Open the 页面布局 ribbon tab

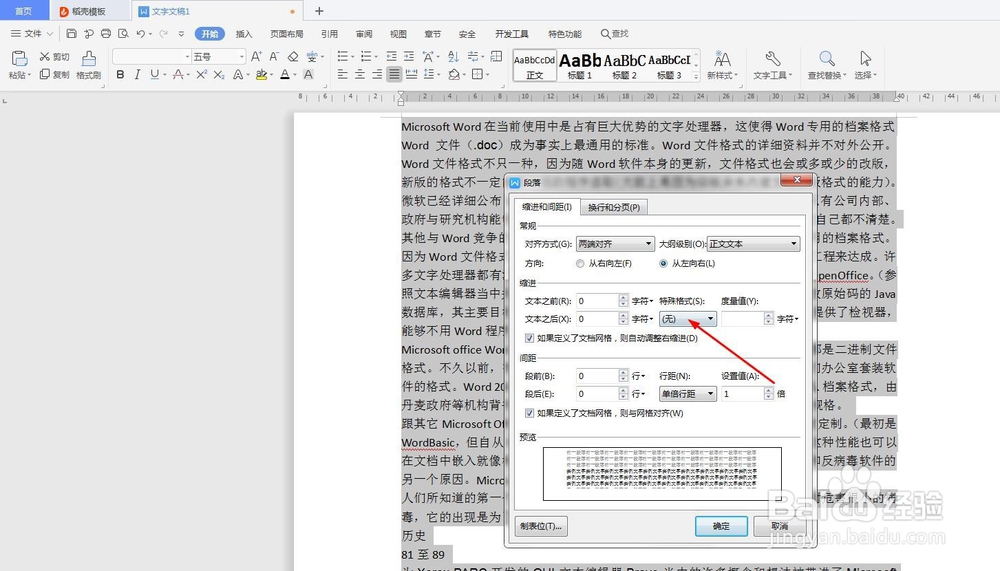coord(286,34)
